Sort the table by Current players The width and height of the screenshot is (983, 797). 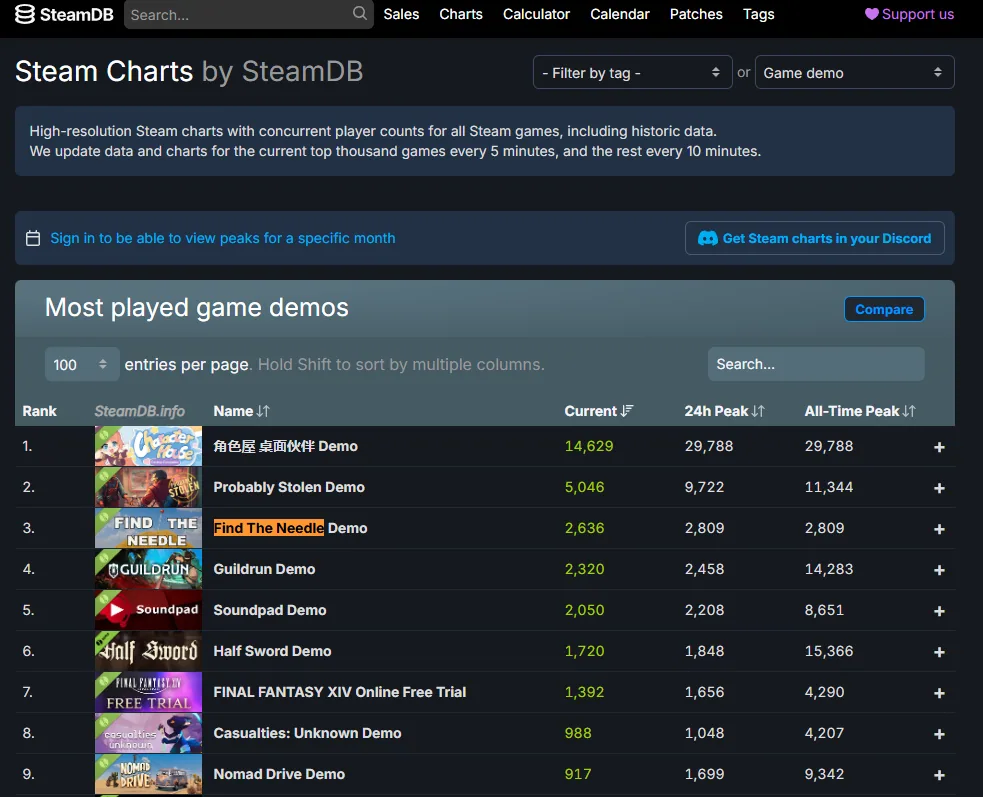click(x=599, y=411)
